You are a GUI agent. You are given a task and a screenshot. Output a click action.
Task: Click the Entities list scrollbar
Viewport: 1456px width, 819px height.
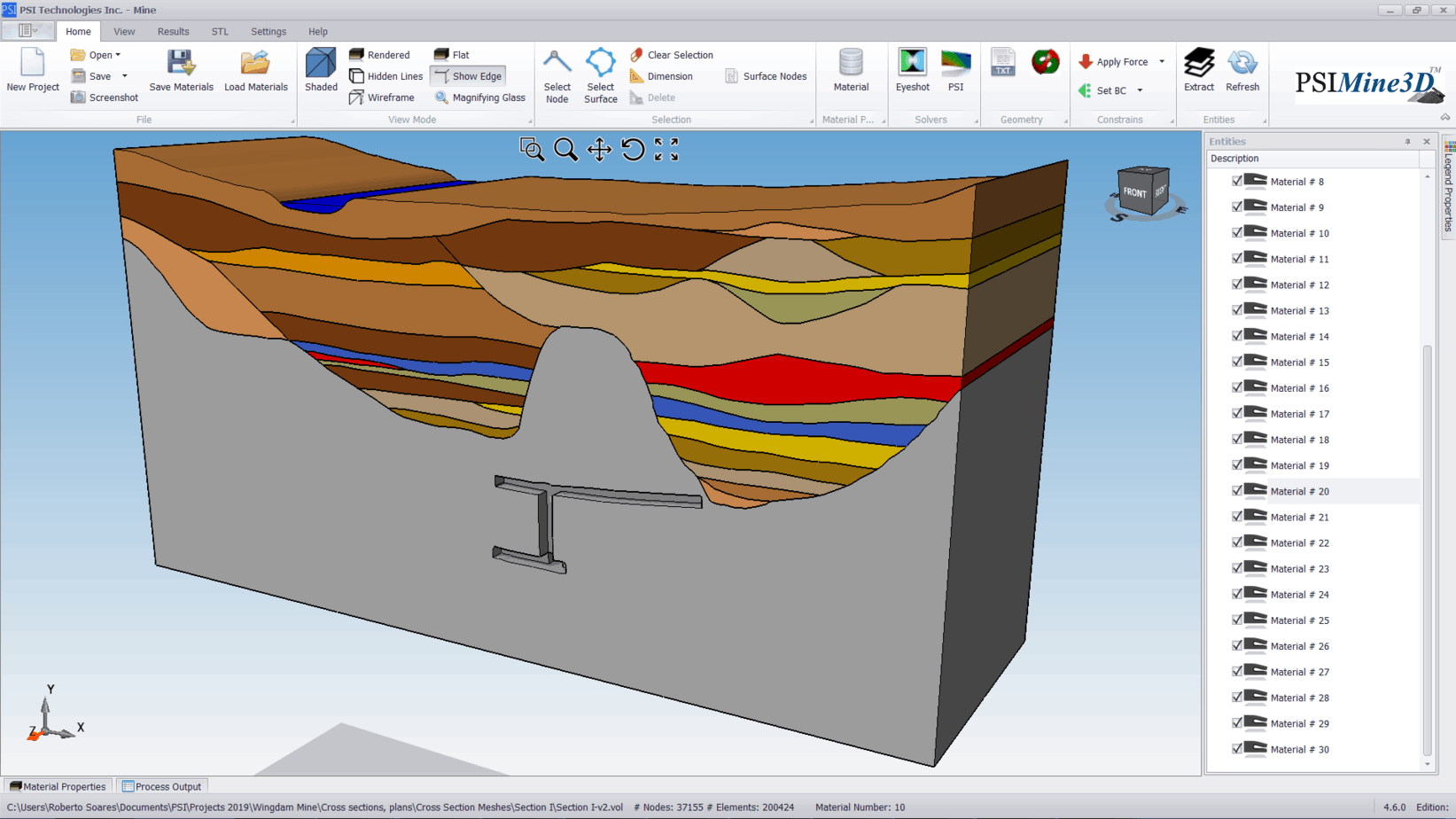click(x=1427, y=550)
